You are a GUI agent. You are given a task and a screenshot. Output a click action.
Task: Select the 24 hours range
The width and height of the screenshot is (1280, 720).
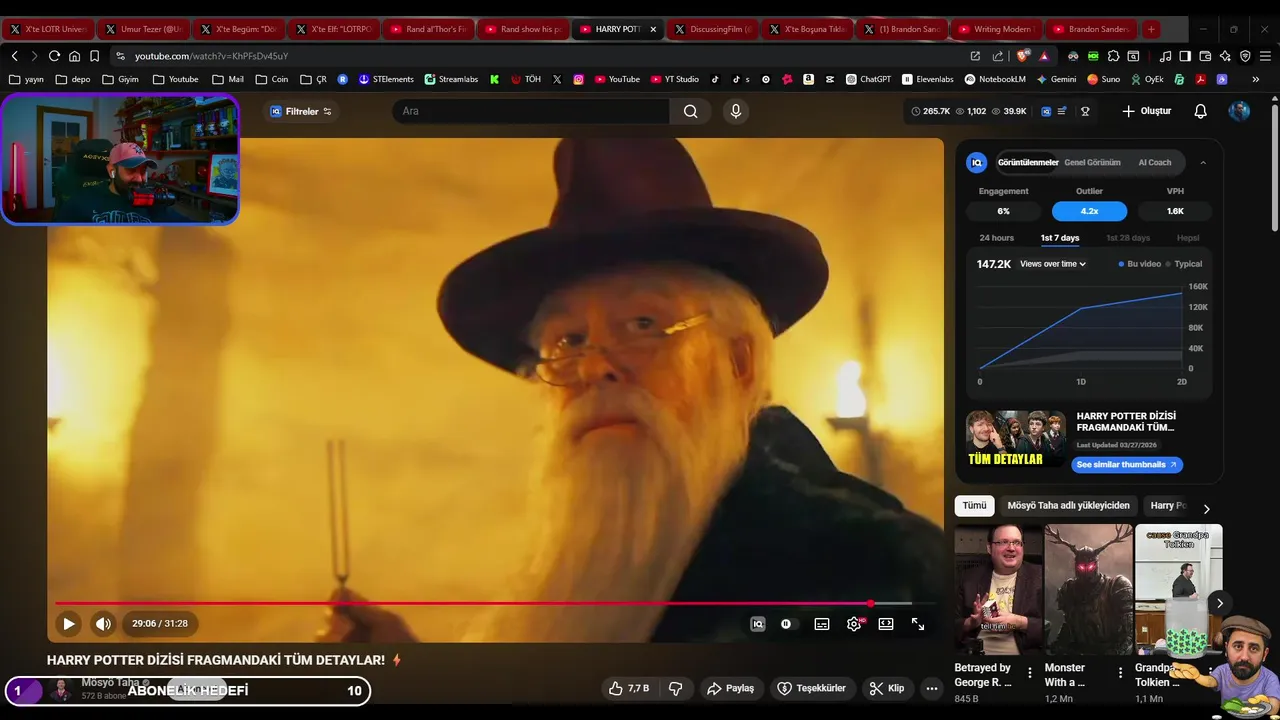pos(996,238)
